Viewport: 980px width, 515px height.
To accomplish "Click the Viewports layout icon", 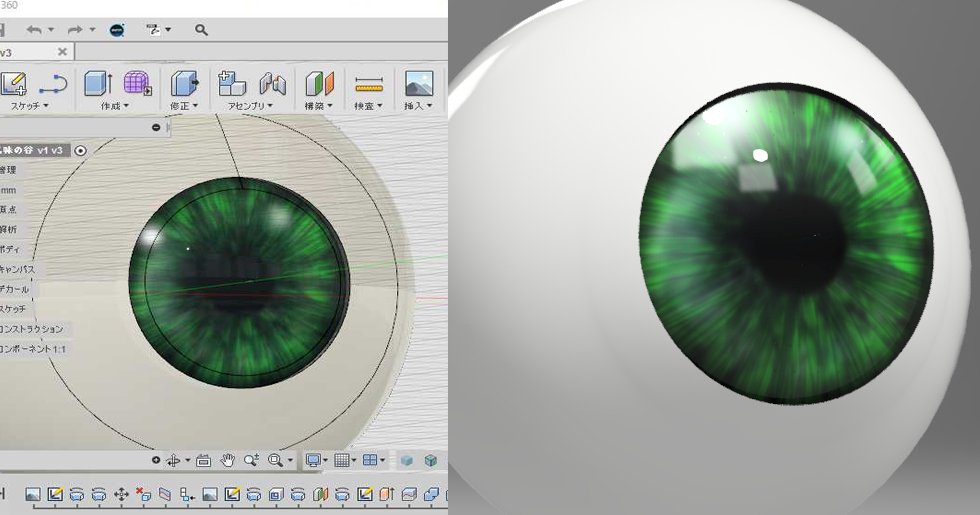I will 370,460.
